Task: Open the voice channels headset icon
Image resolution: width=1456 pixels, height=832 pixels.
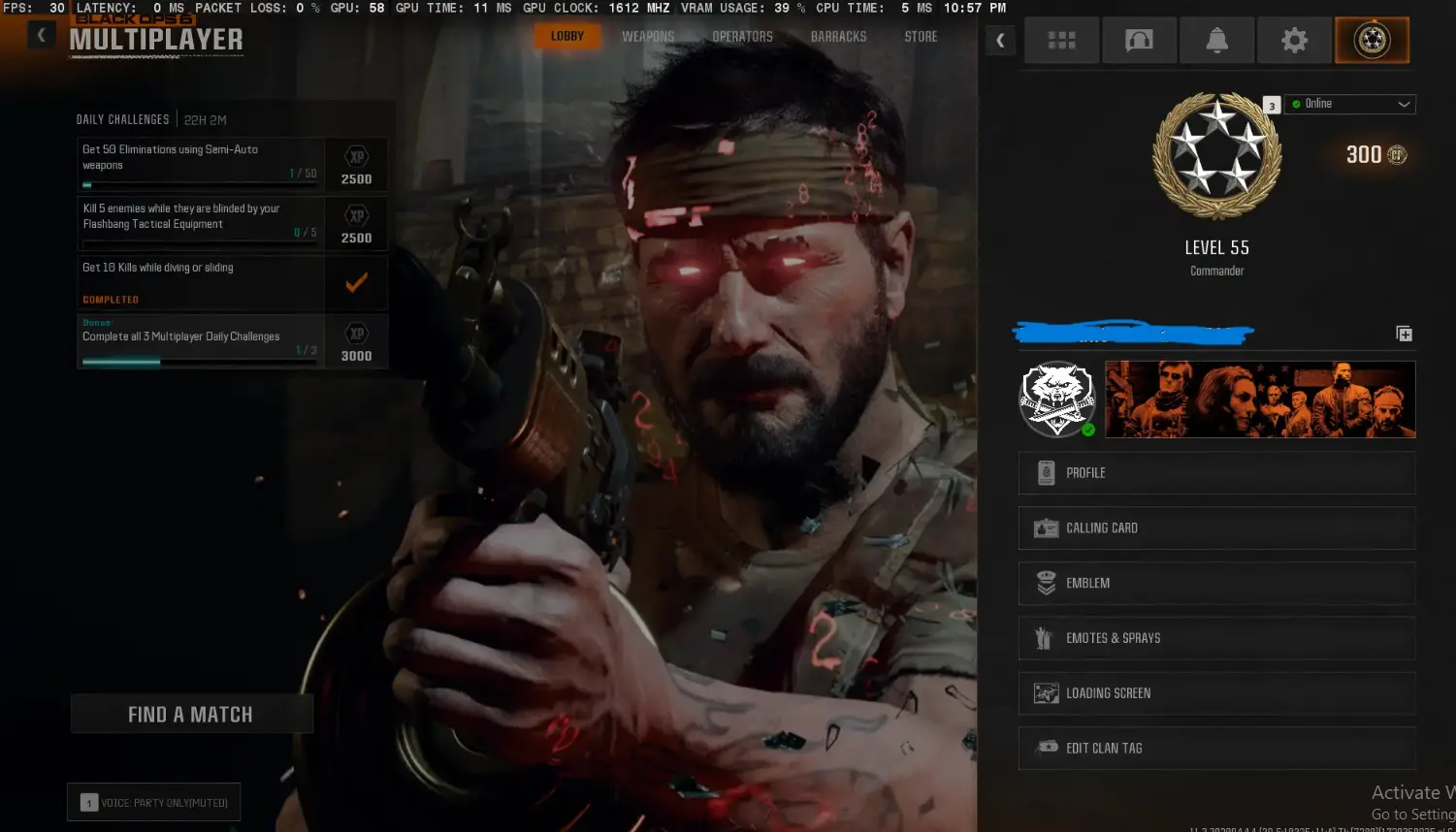Action: coord(1139,39)
